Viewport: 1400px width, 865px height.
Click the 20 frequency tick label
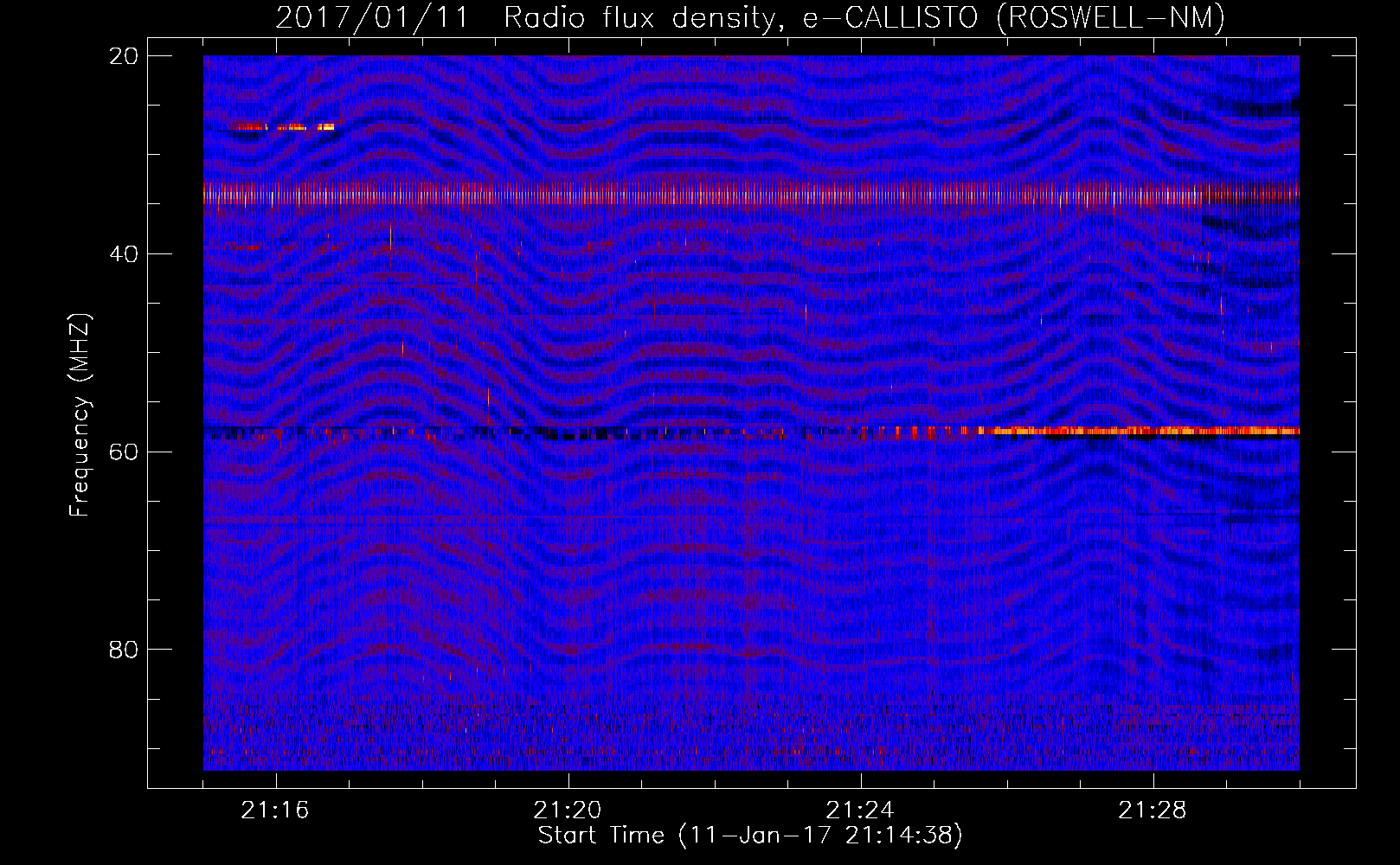click(x=124, y=56)
